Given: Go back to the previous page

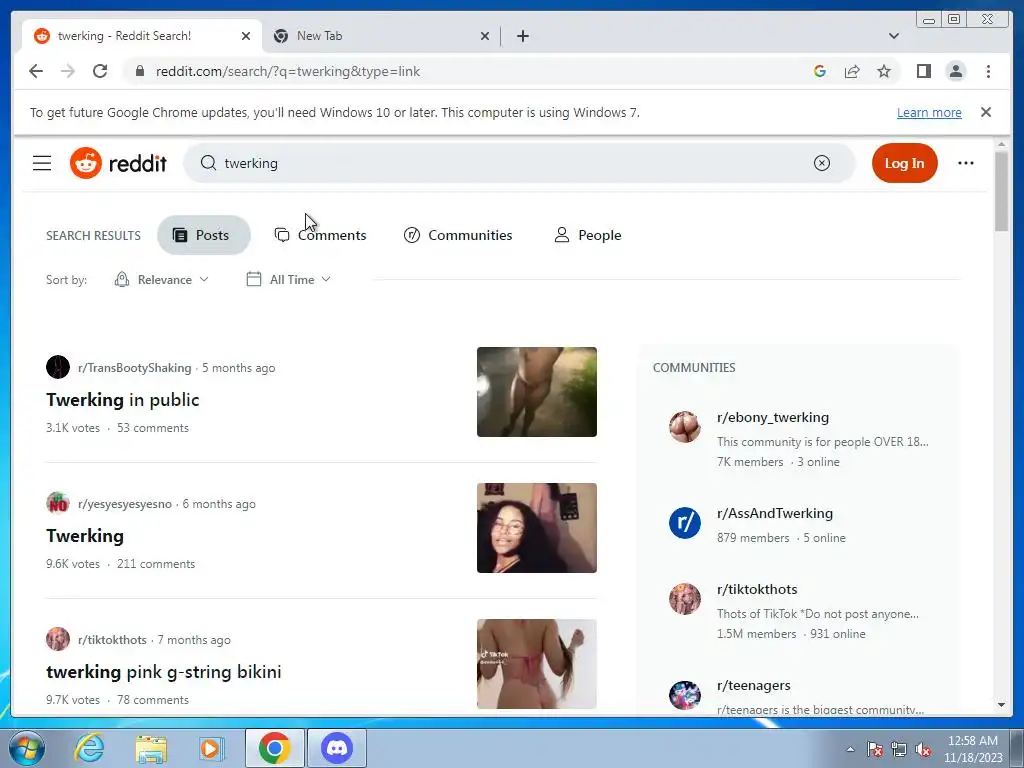Looking at the screenshot, I should tap(36, 71).
